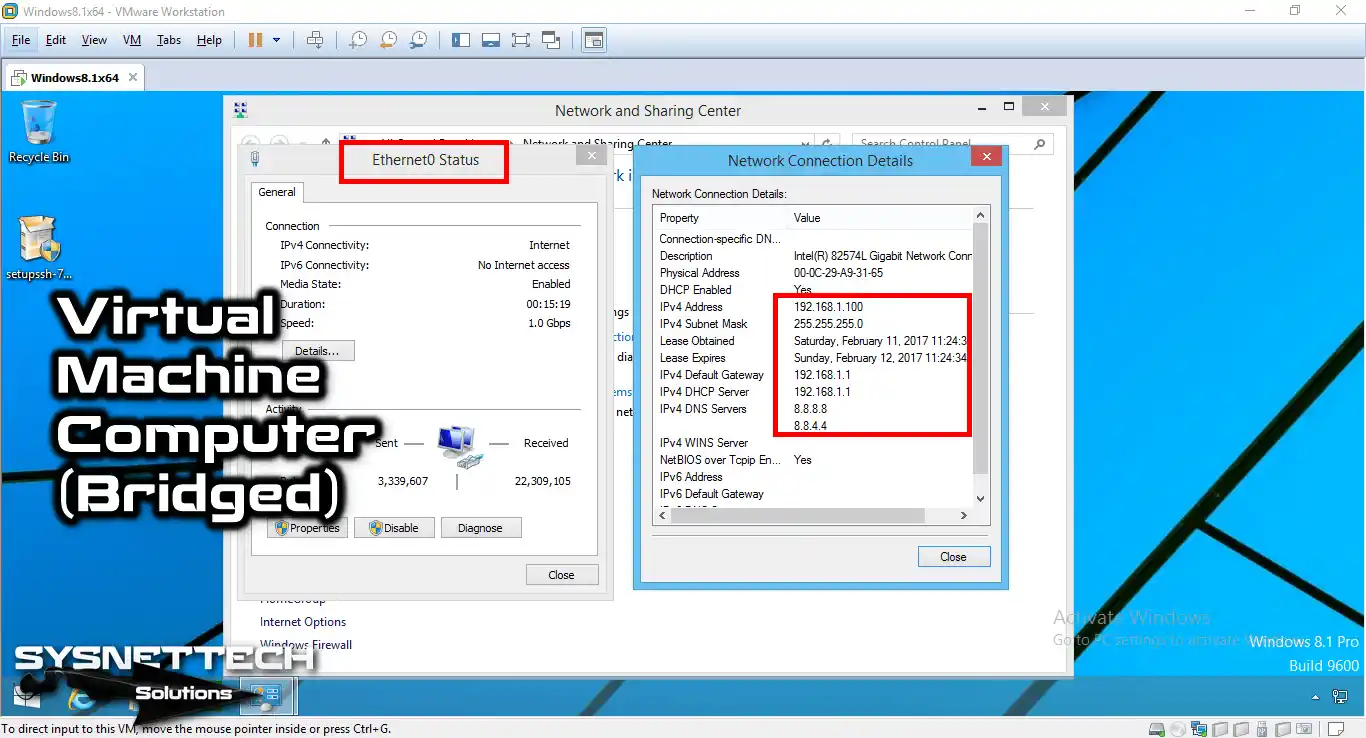The width and height of the screenshot is (1366, 738).
Task: Open Internet Options link in Network and Sharing Center
Action: [303, 622]
